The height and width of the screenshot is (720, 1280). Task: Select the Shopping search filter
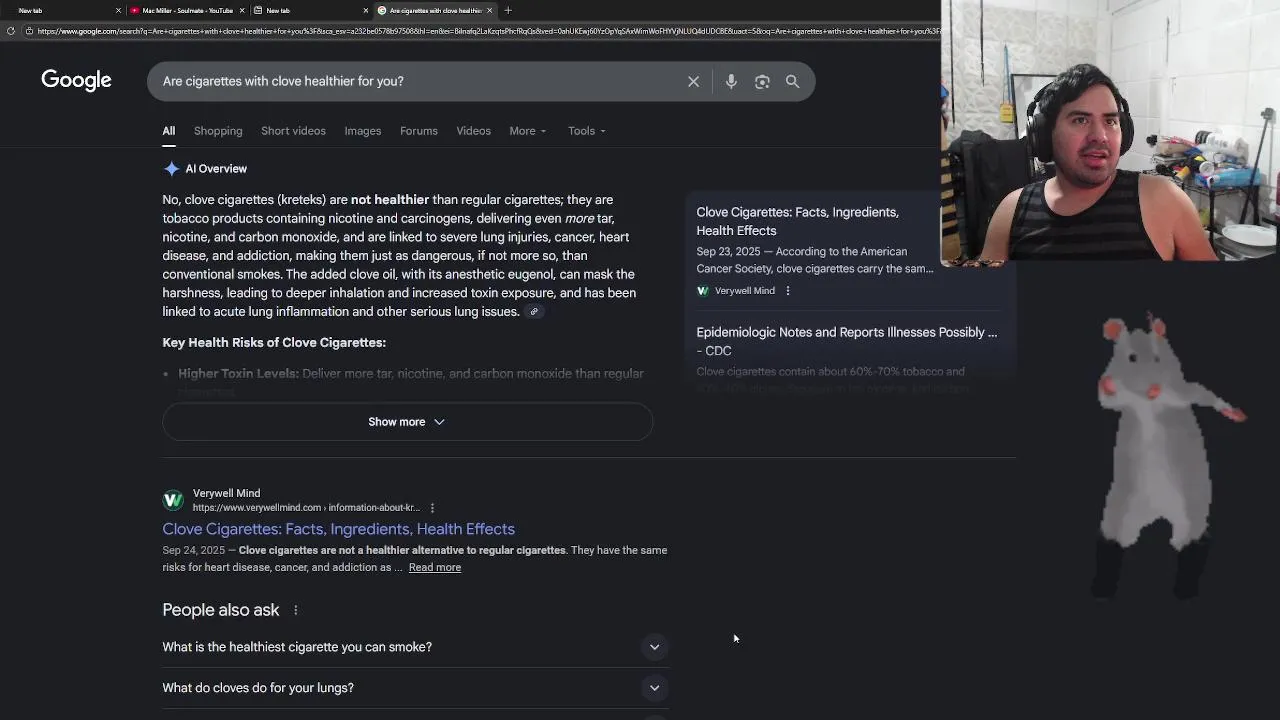click(x=218, y=131)
